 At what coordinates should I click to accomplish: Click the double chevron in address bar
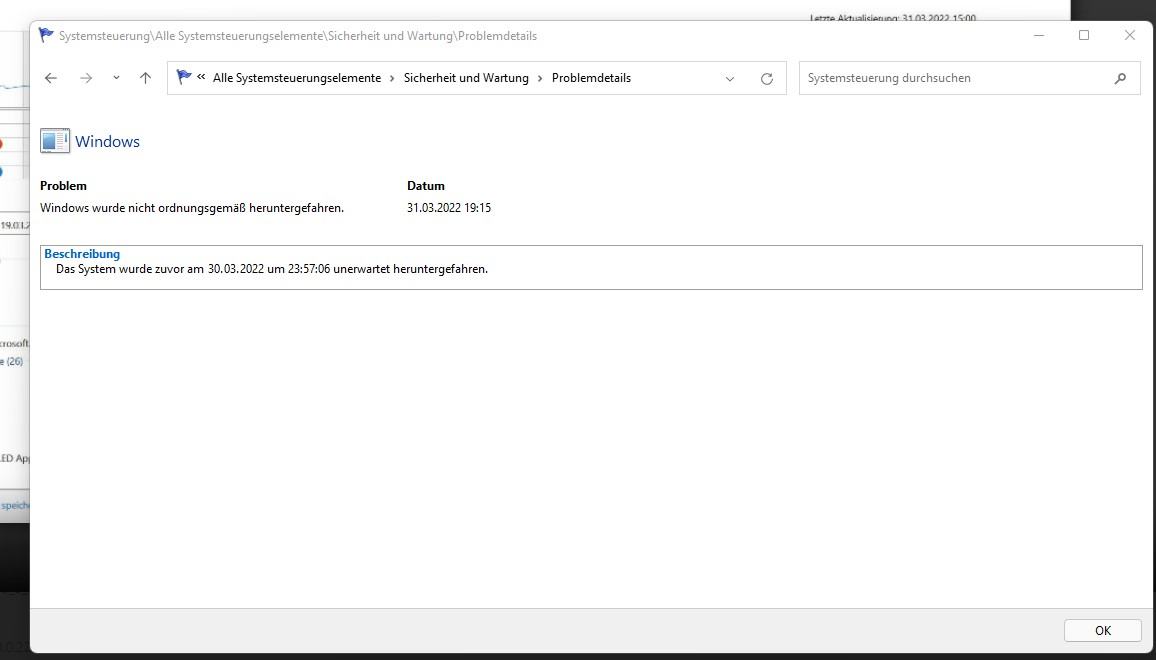point(201,77)
